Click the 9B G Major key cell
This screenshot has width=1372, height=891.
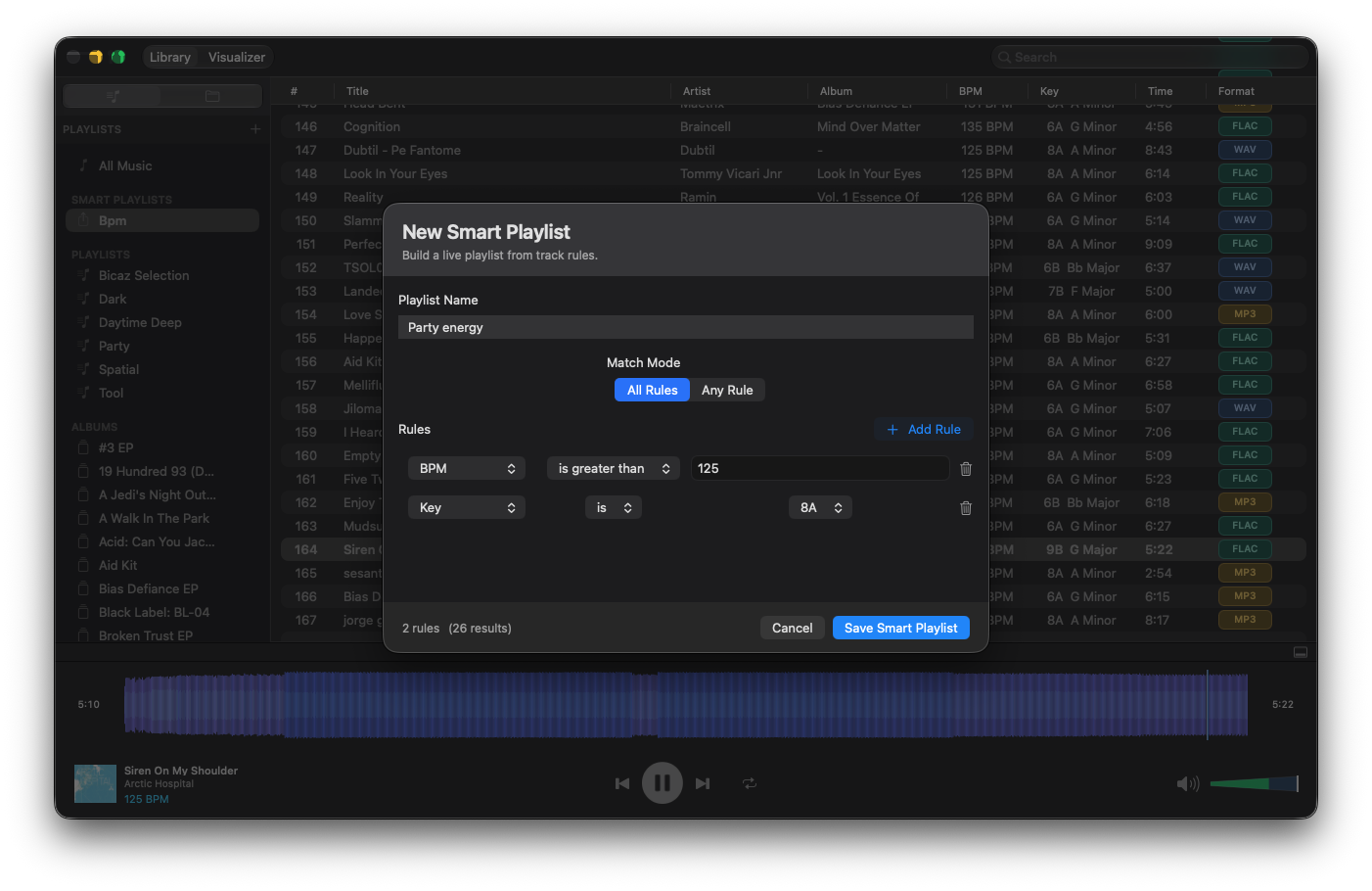coord(1081,549)
